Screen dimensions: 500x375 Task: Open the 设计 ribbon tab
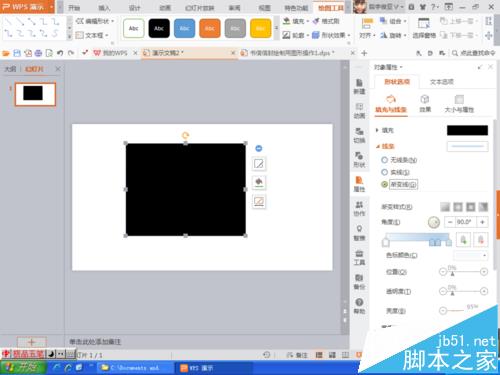(x=134, y=8)
